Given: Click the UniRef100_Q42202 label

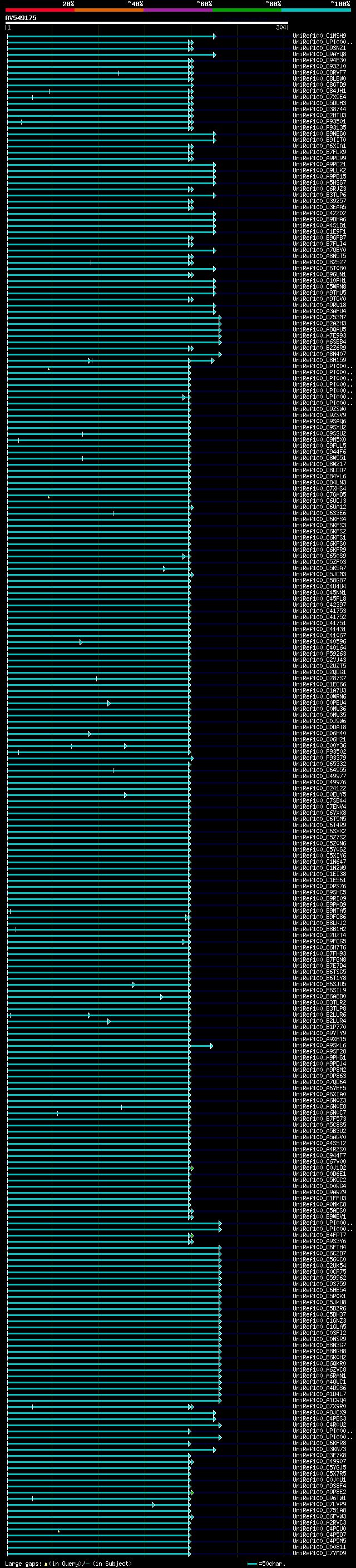Looking at the screenshot, I should point(319,213).
